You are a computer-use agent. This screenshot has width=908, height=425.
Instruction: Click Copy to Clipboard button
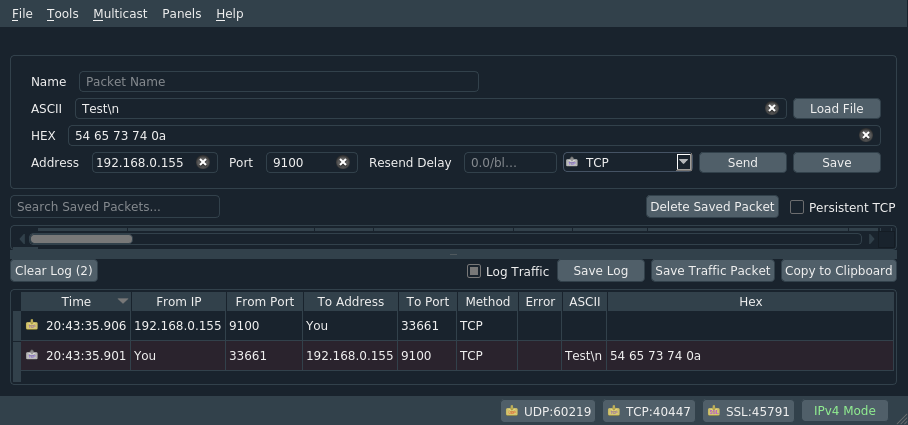point(839,270)
